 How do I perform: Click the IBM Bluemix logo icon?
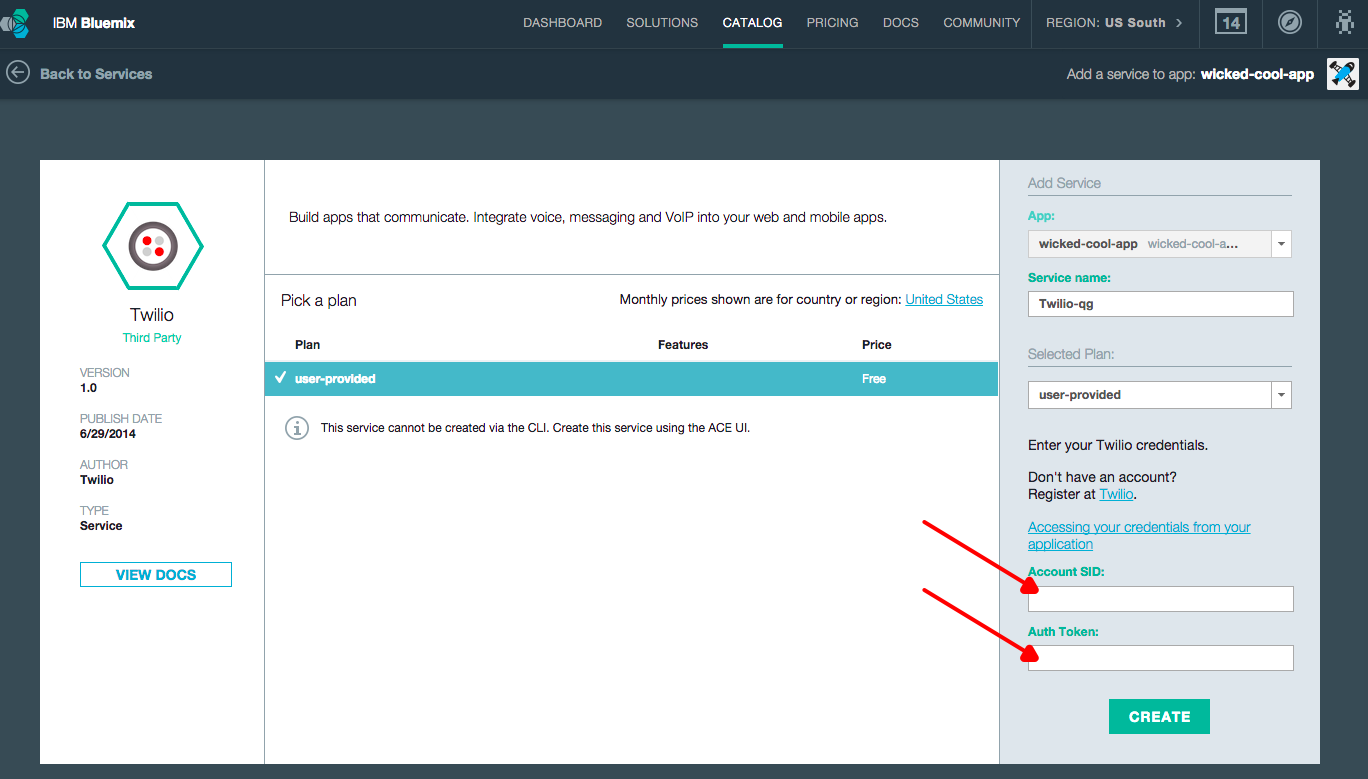click(16, 22)
